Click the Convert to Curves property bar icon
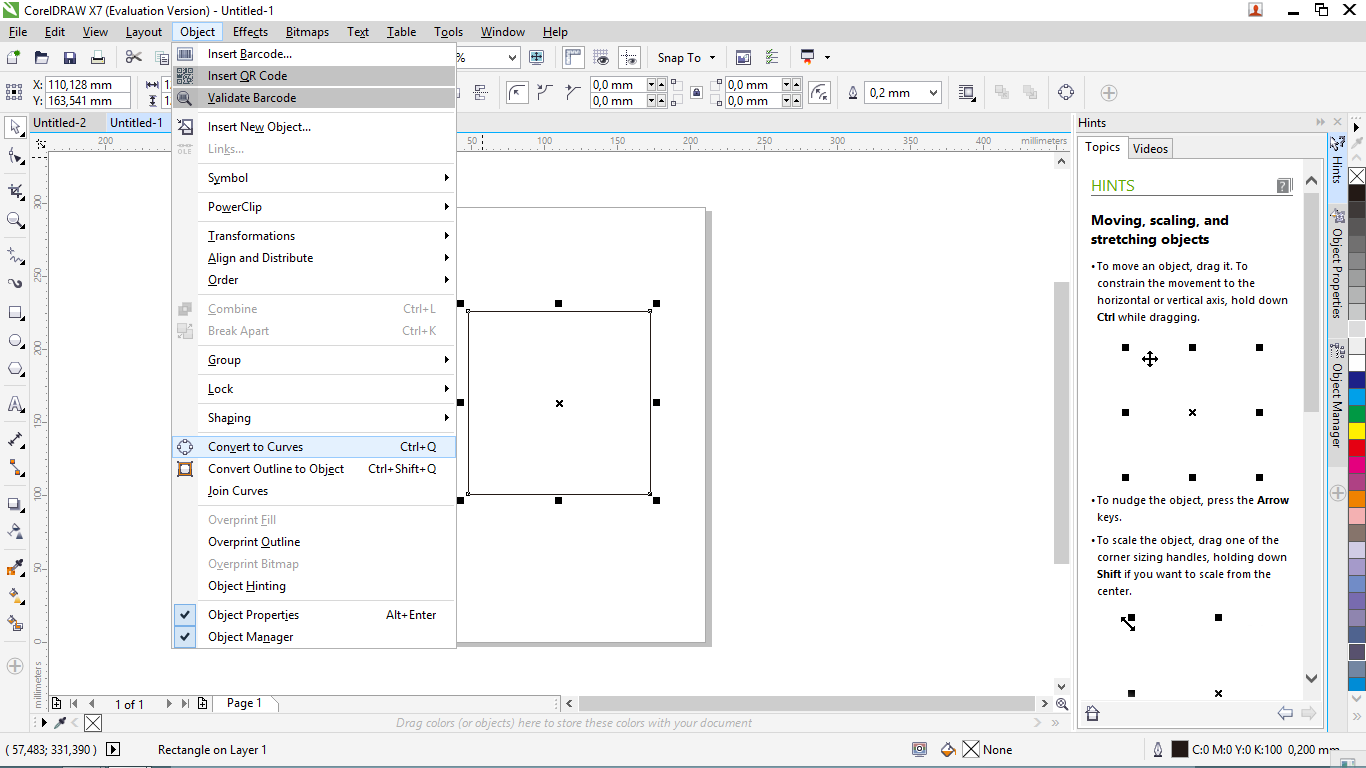1366x768 pixels. point(1066,93)
